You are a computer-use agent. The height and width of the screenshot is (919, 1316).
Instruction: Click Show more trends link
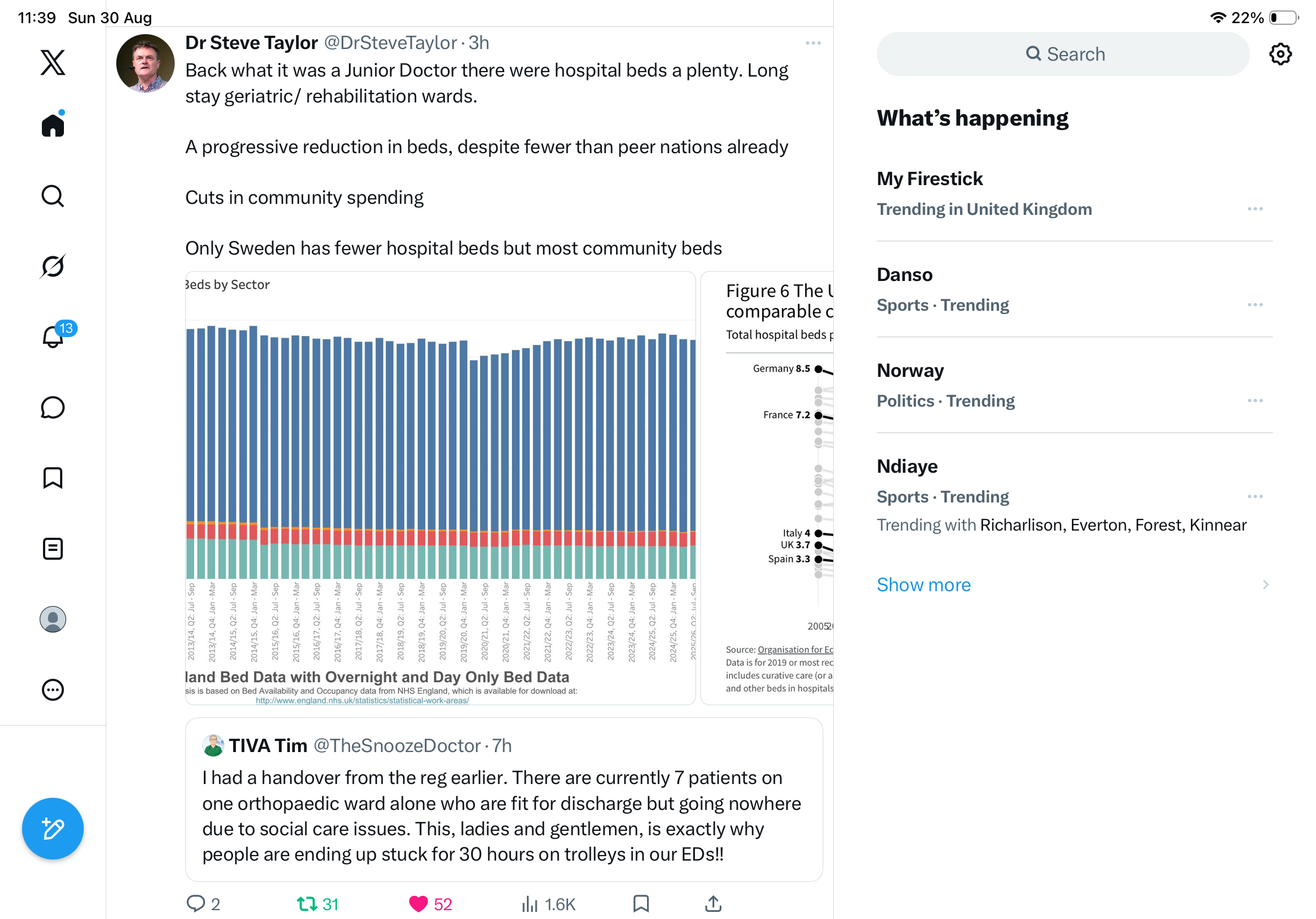tap(924, 585)
